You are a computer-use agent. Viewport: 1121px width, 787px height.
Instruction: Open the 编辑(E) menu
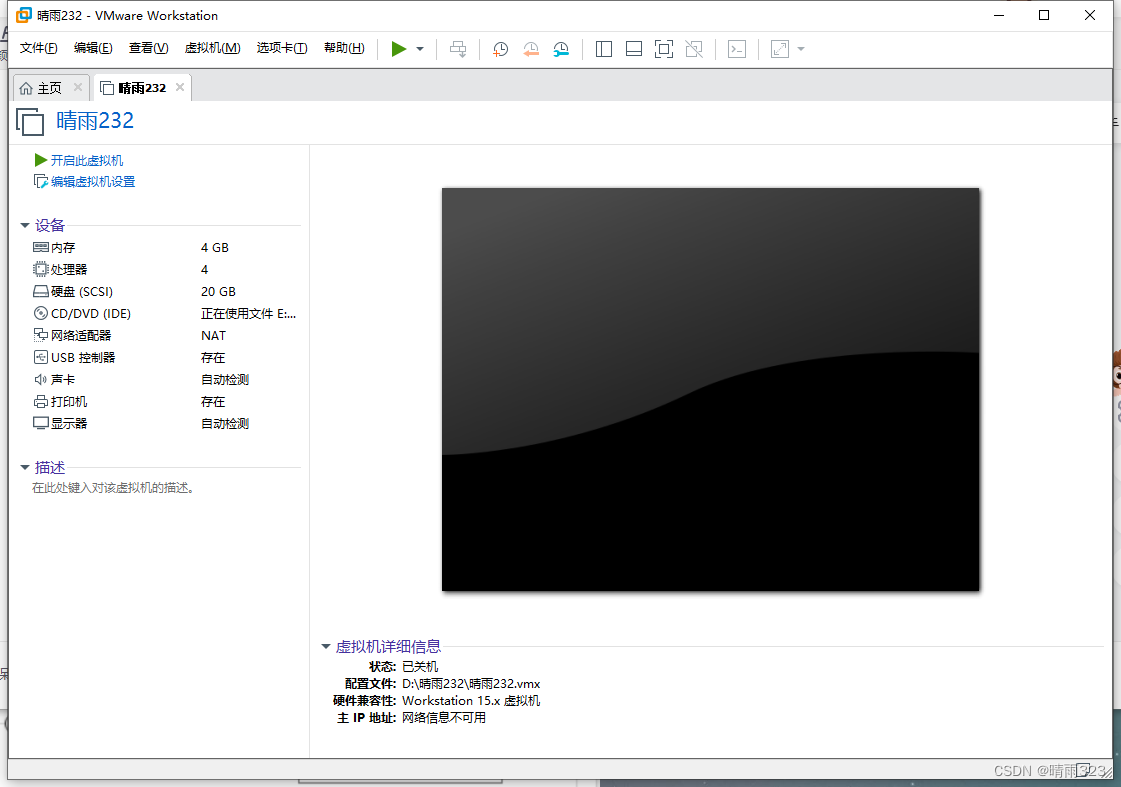coord(93,48)
